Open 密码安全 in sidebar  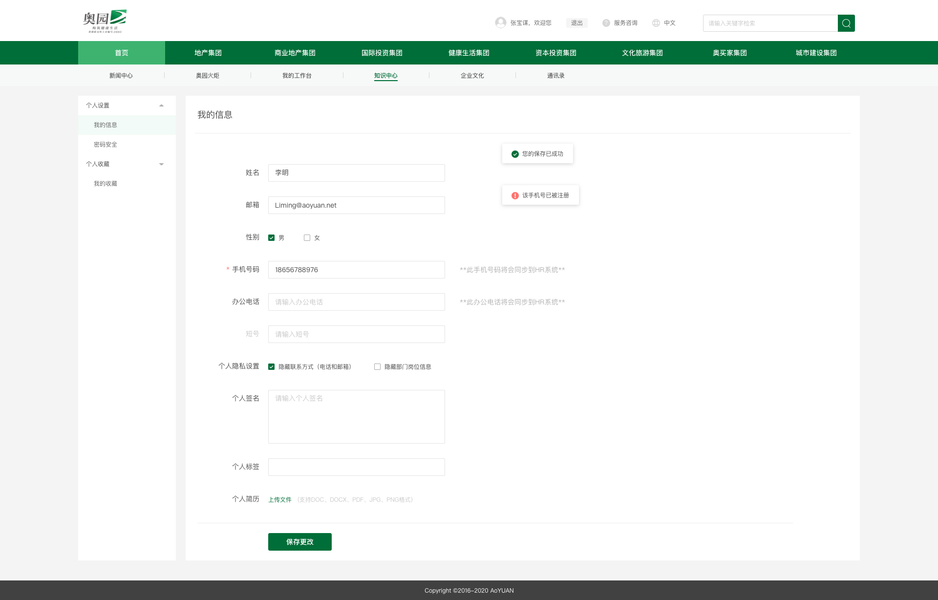coord(127,145)
